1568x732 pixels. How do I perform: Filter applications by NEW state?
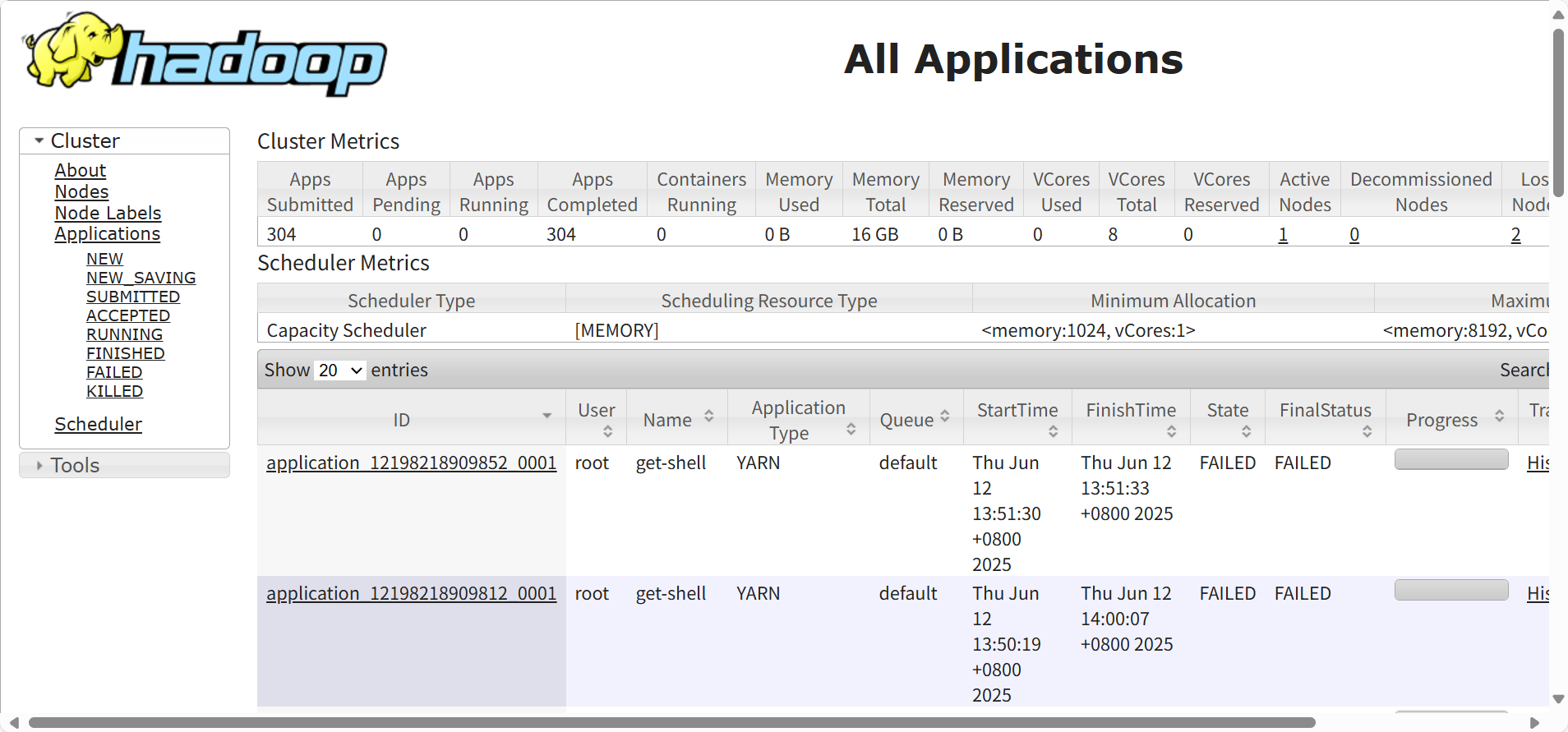click(104, 259)
